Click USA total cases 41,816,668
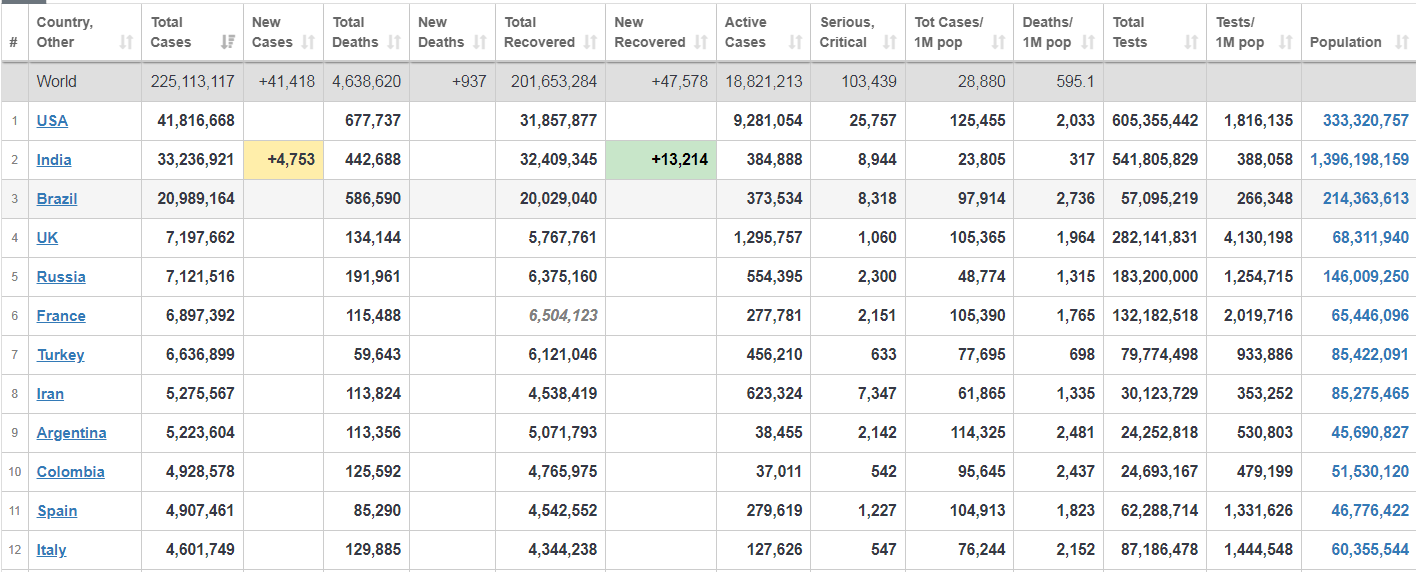The image size is (1416, 572). pyautogui.click(x=196, y=120)
